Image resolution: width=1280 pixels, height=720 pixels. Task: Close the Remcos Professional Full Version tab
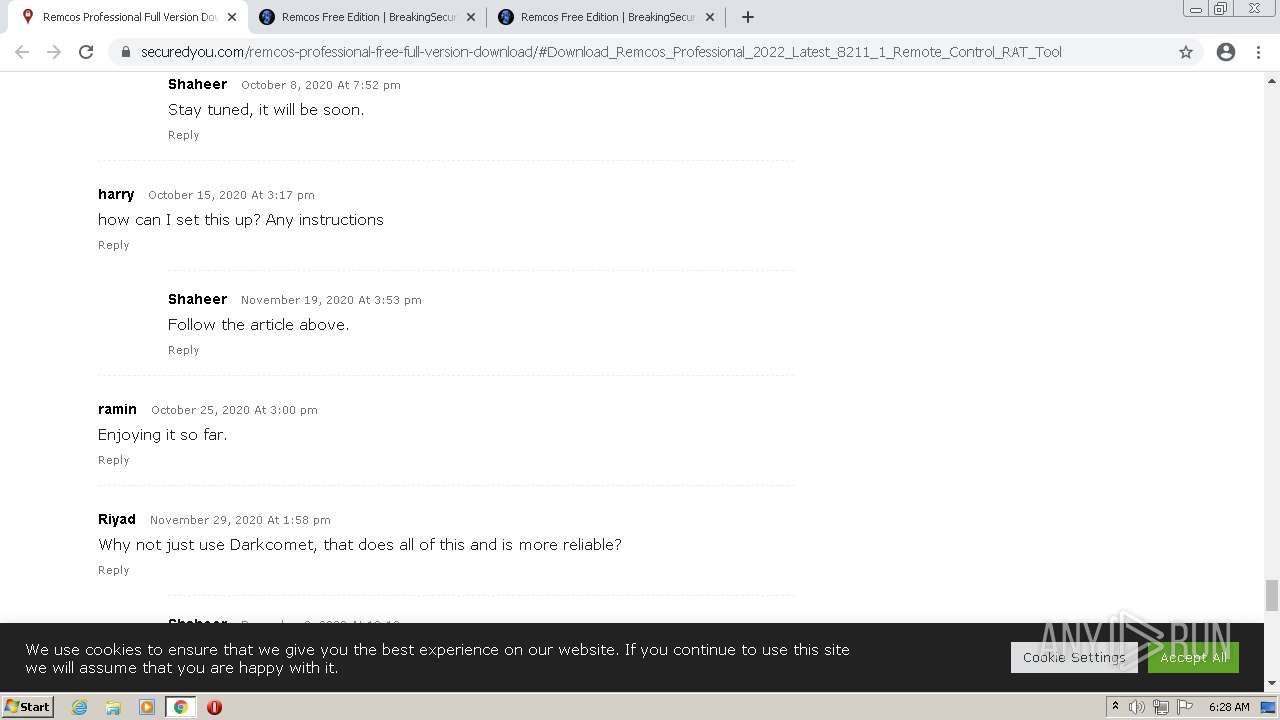click(232, 17)
